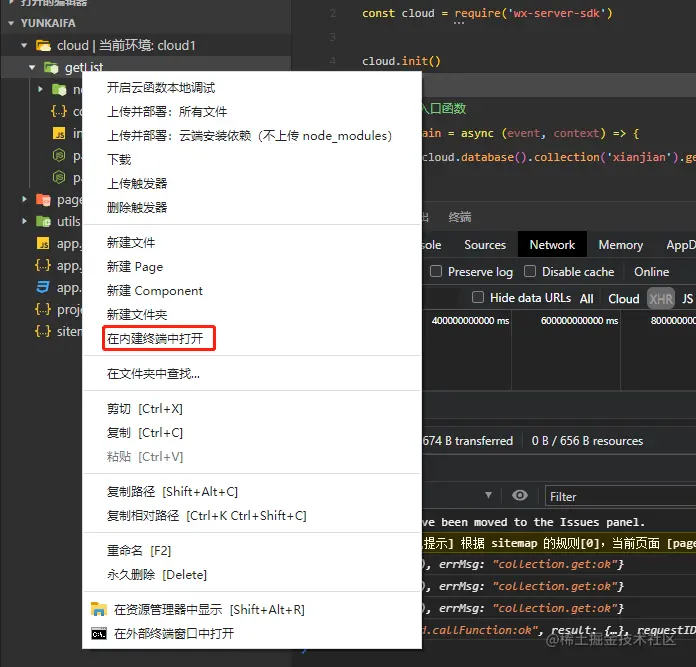
Task: Click the pages folder icon
Action: pos(43,200)
